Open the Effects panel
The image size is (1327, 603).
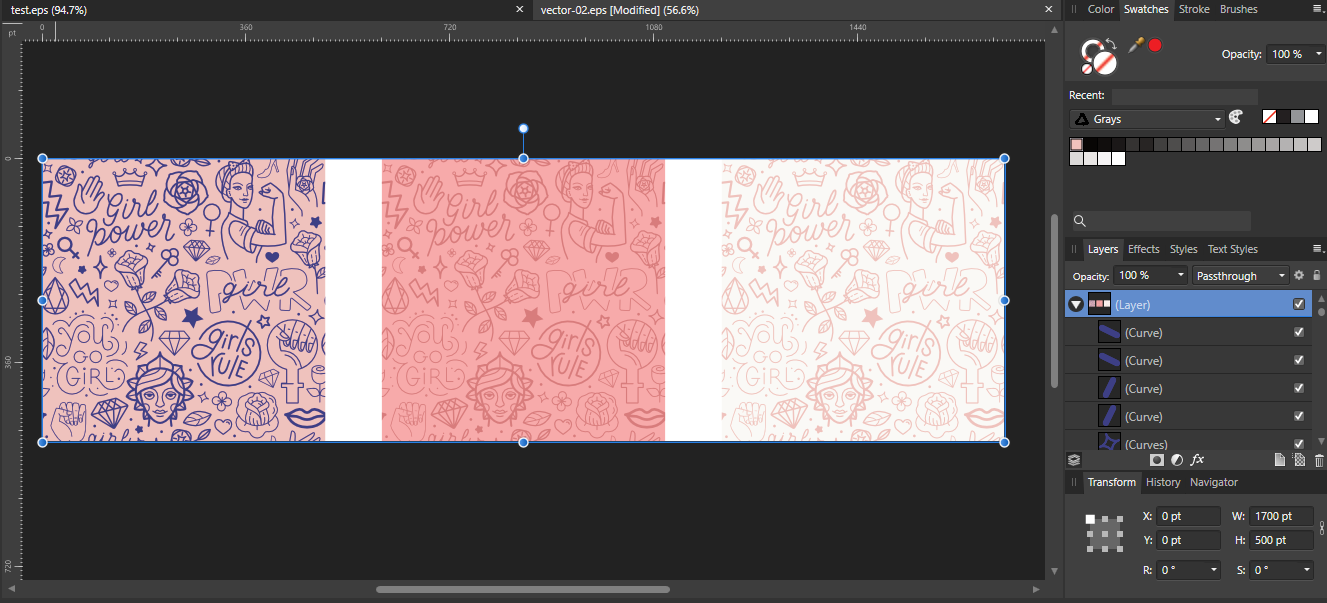(1143, 249)
